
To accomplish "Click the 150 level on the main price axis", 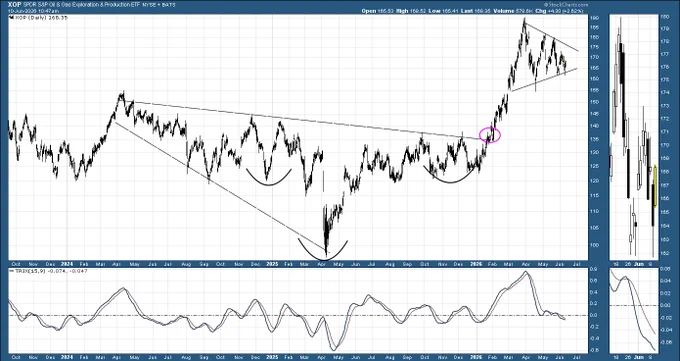I will click(594, 102).
